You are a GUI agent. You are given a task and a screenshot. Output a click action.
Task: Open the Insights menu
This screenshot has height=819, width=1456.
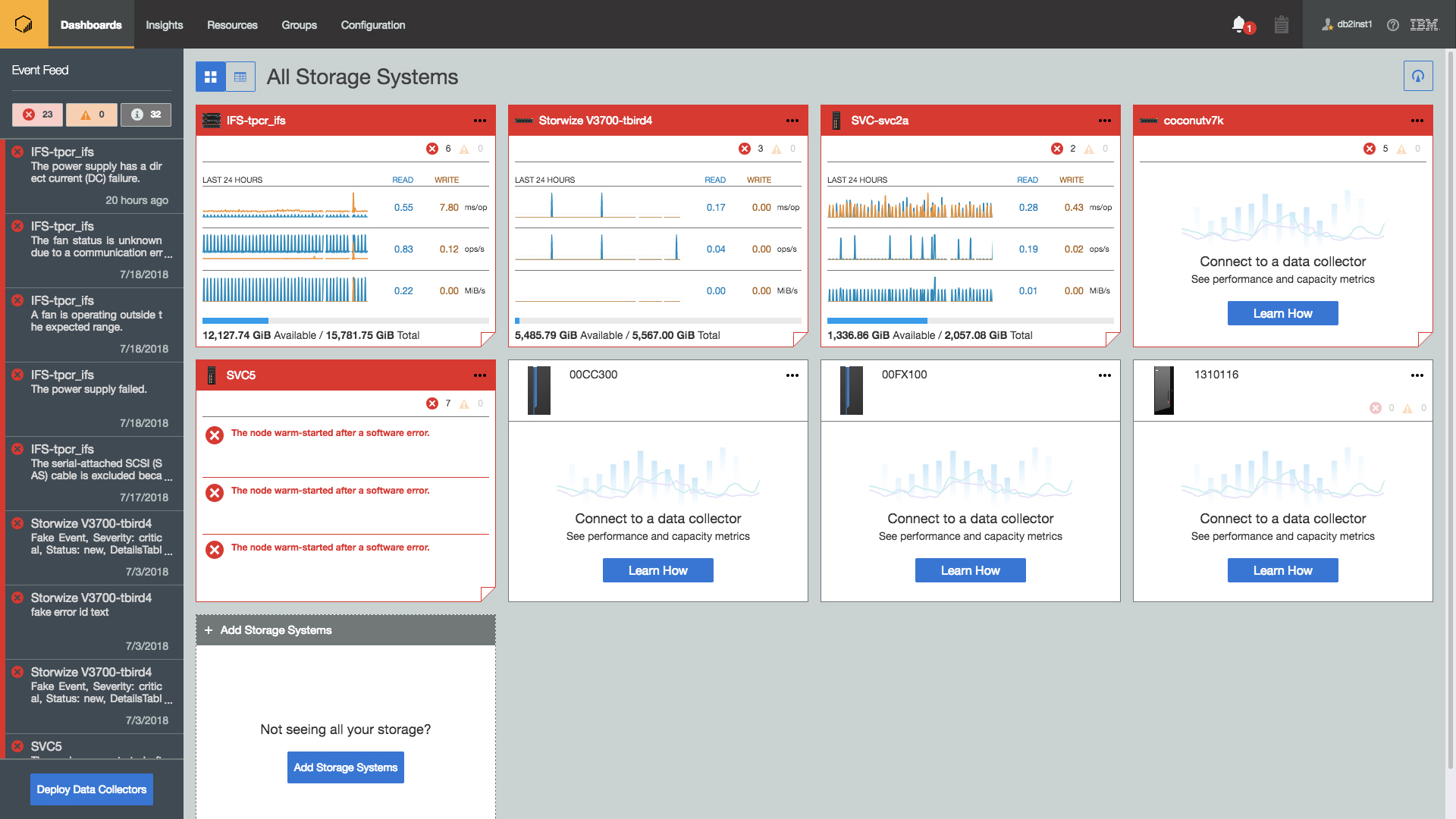click(x=165, y=25)
